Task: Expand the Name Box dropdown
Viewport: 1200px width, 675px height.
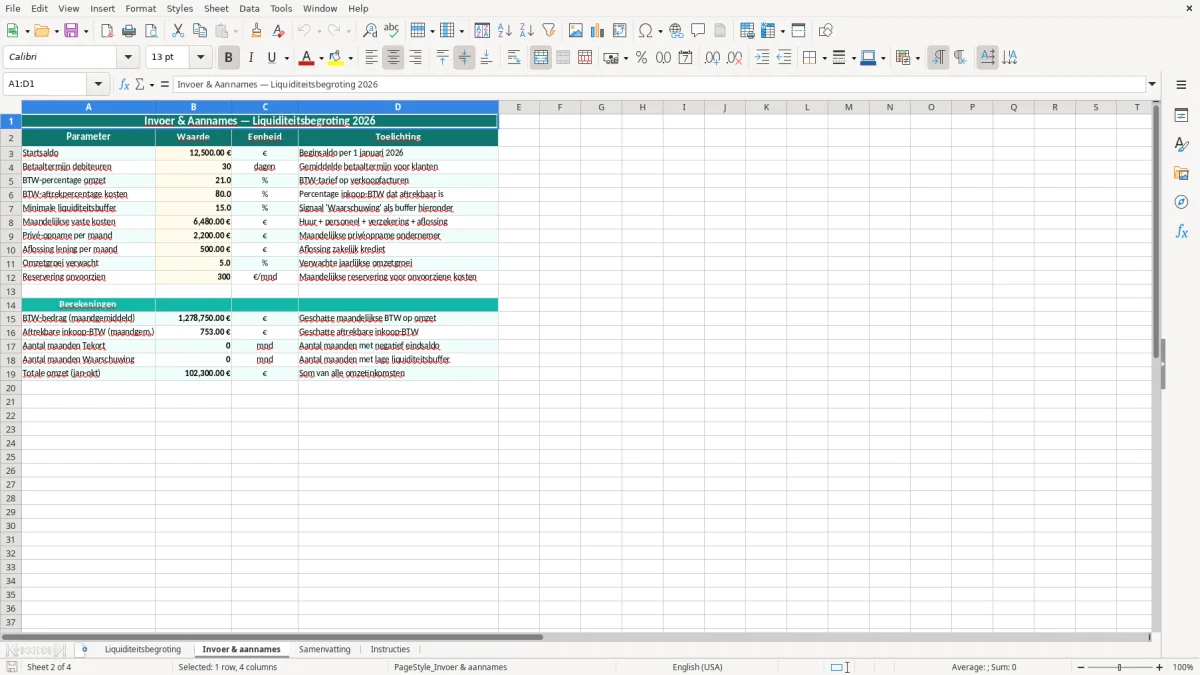Action: coord(98,84)
